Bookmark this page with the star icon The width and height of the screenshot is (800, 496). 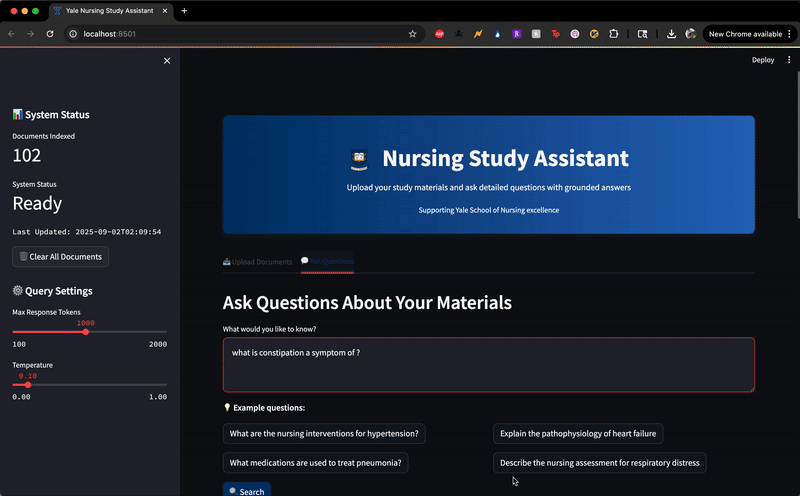[412, 34]
